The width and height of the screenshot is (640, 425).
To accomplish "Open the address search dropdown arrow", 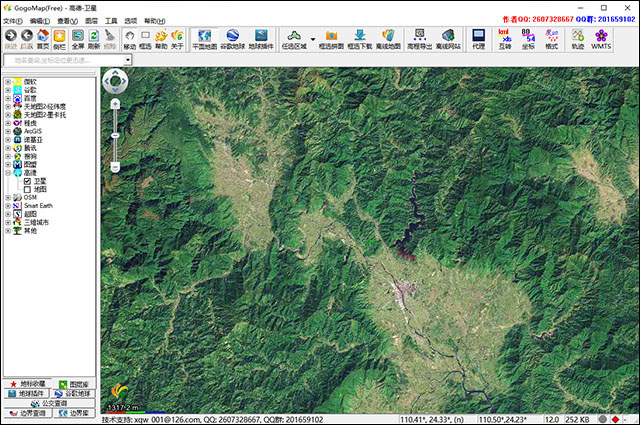I will tap(127, 60).
